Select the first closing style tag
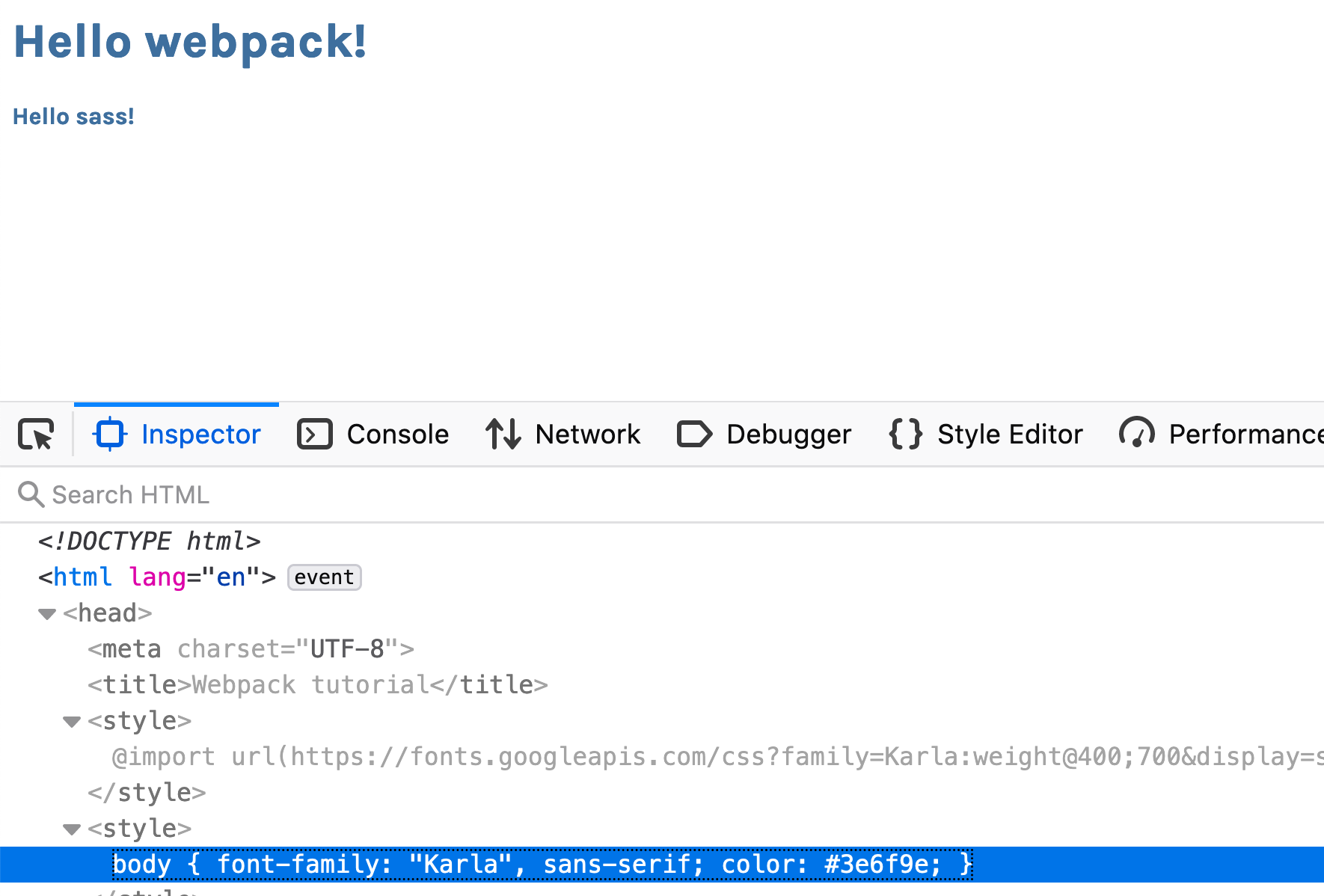The height and width of the screenshot is (896, 1324). tap(147, 792)
